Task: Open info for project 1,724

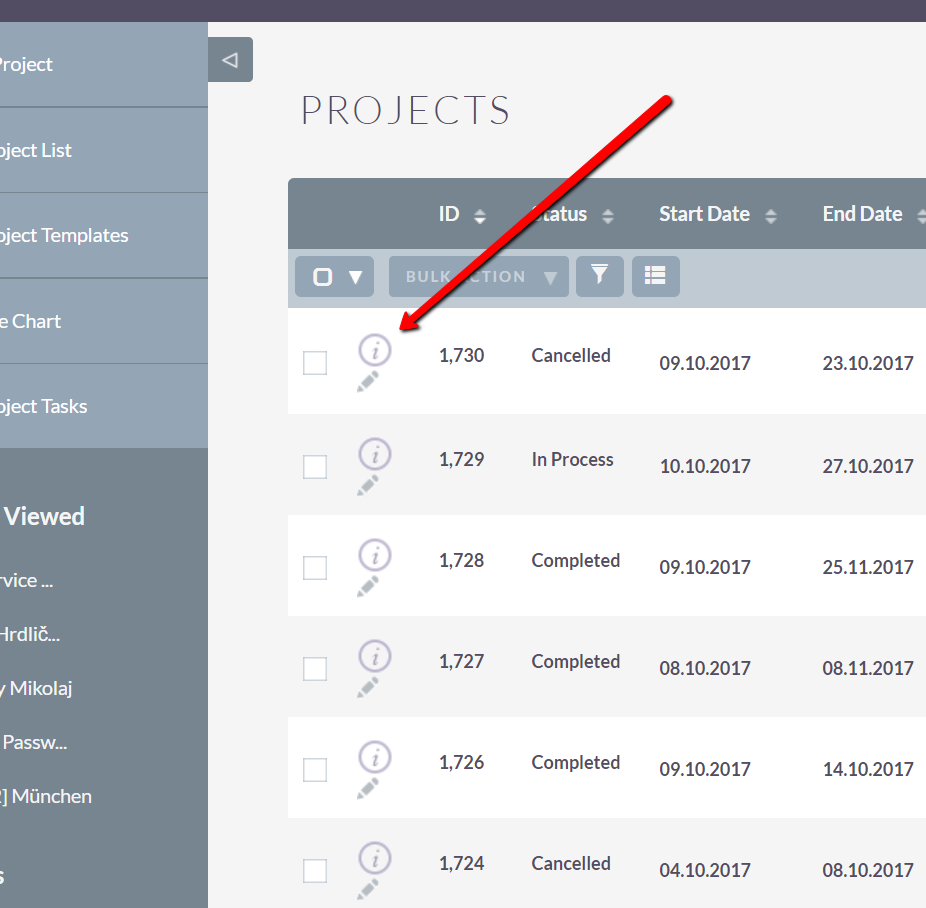Action: tap(375, 858)
